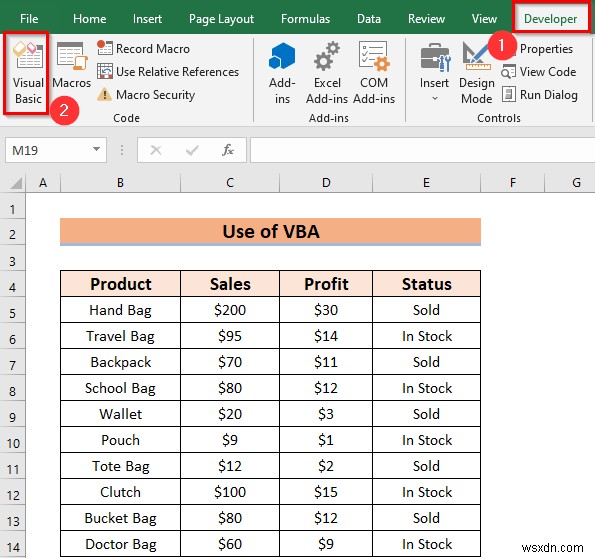
Task: Go to the Formulas tab
Action: pos(305,19)
